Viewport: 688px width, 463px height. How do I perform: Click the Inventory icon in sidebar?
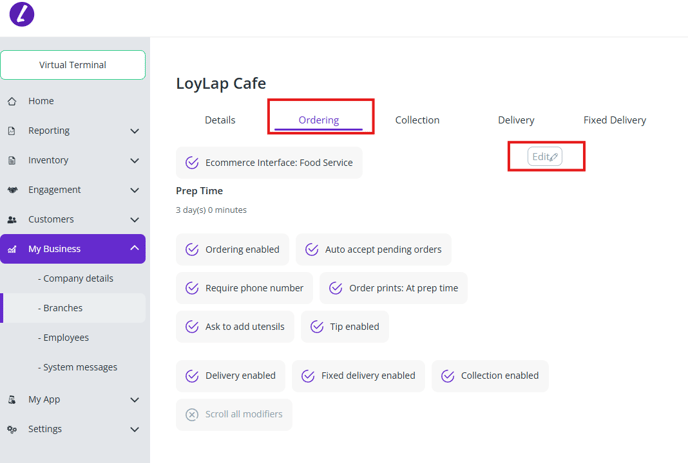click(x=12, y=160)
